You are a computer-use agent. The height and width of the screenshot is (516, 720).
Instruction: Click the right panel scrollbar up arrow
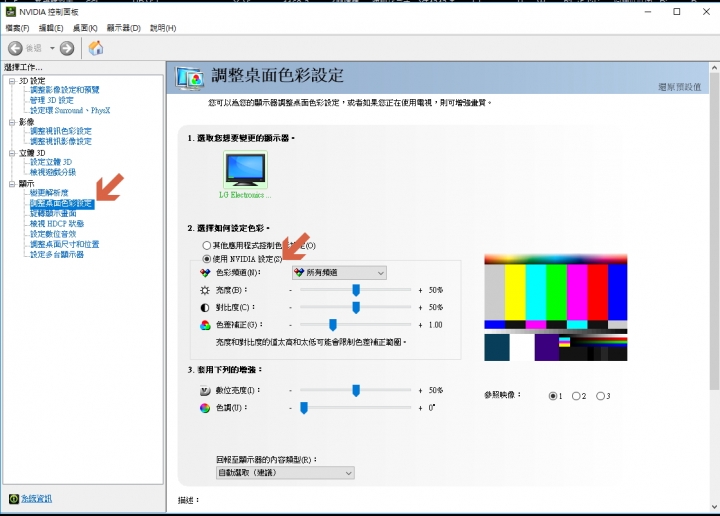point(714,67)
